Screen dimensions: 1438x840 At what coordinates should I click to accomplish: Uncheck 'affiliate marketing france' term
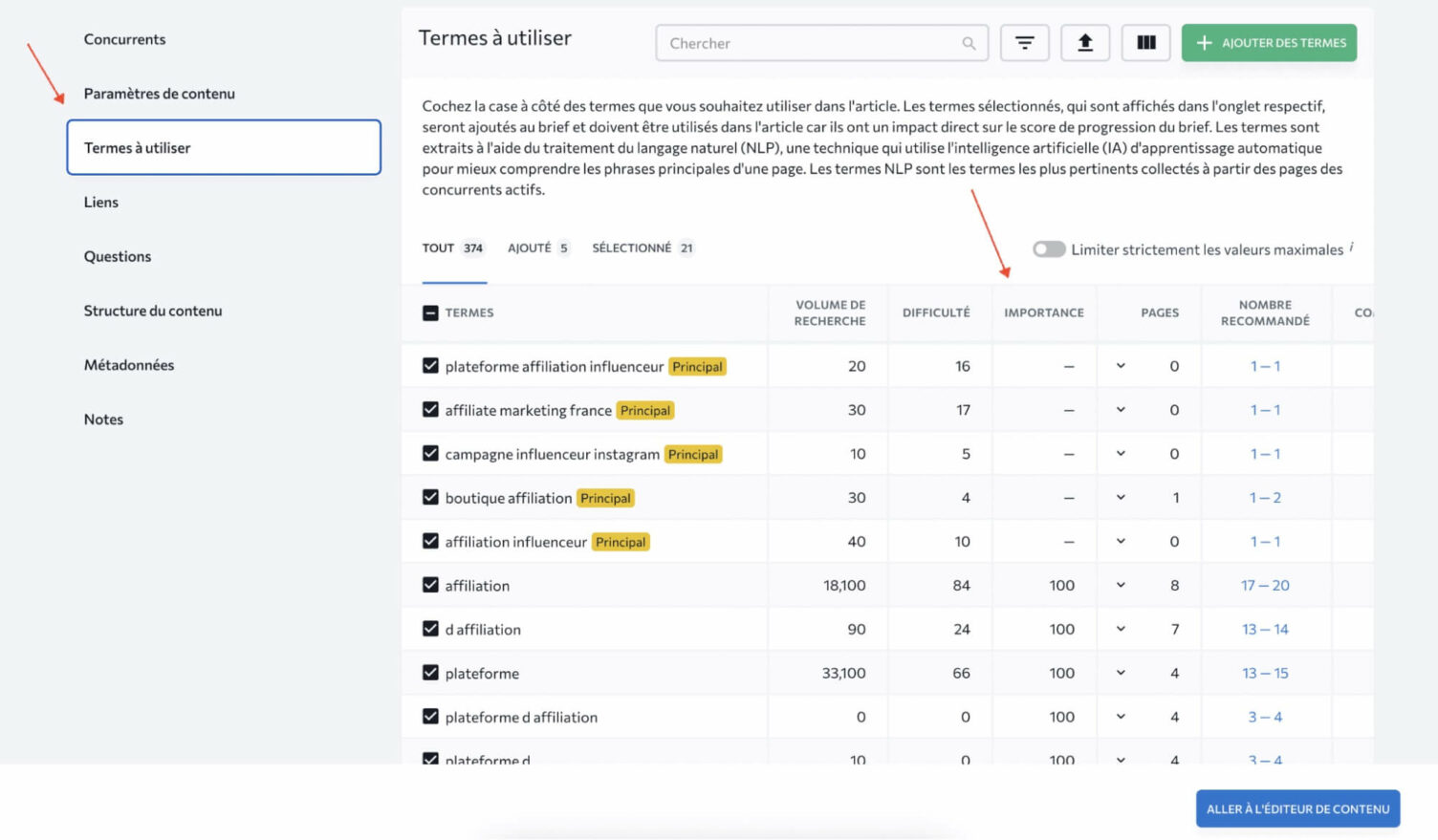click(x=430, y=410)
